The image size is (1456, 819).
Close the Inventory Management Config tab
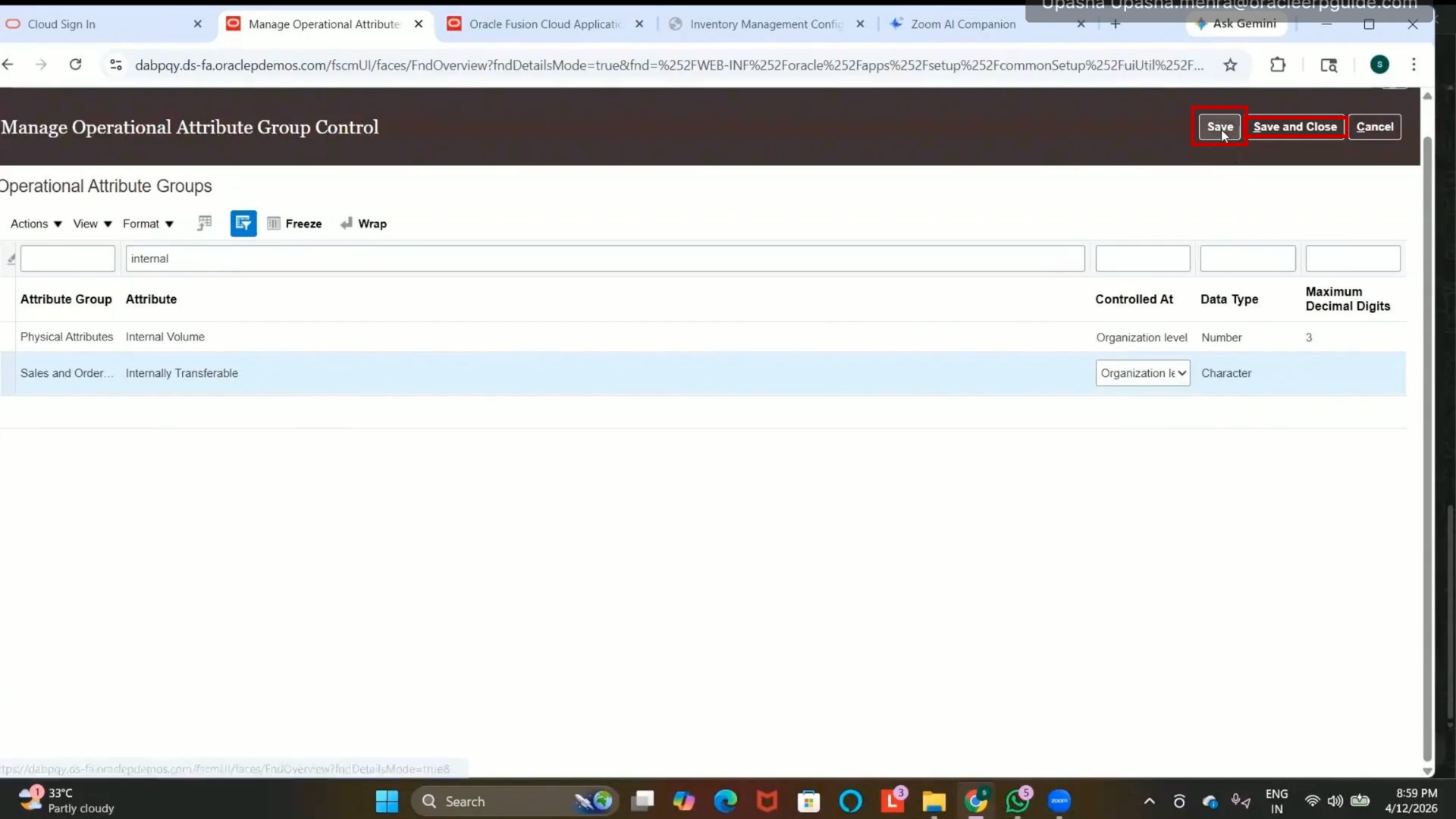(860, 24)
